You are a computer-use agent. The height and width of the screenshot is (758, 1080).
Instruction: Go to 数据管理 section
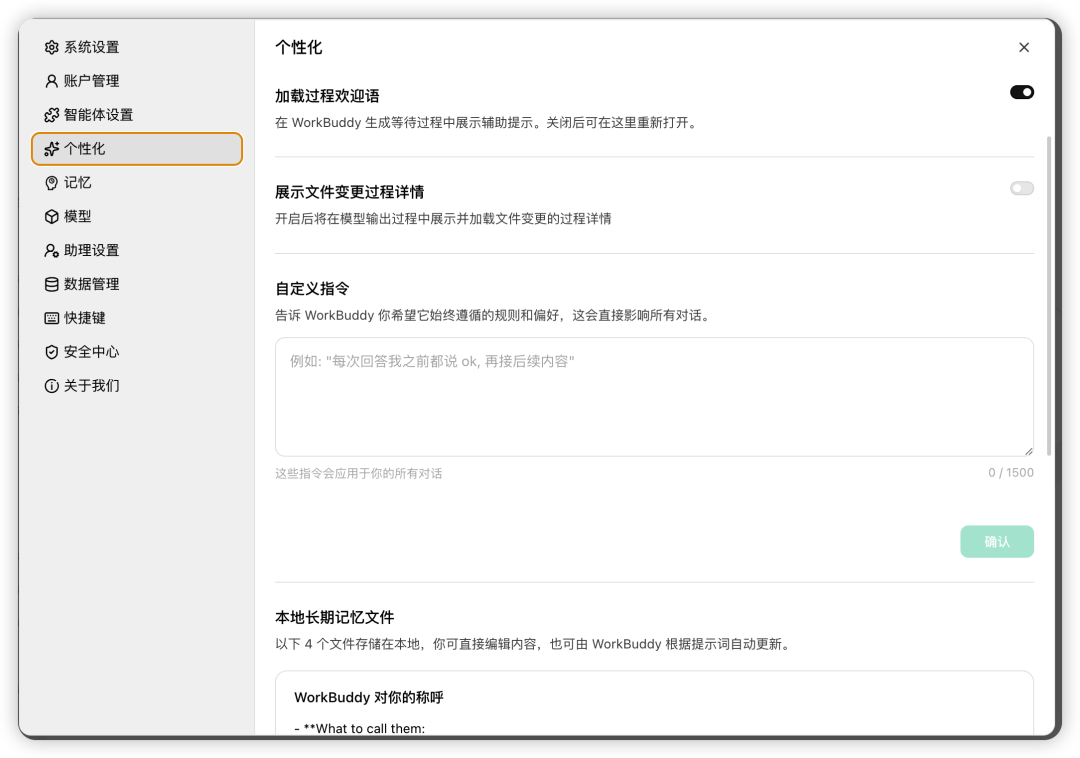coord(137,284)
